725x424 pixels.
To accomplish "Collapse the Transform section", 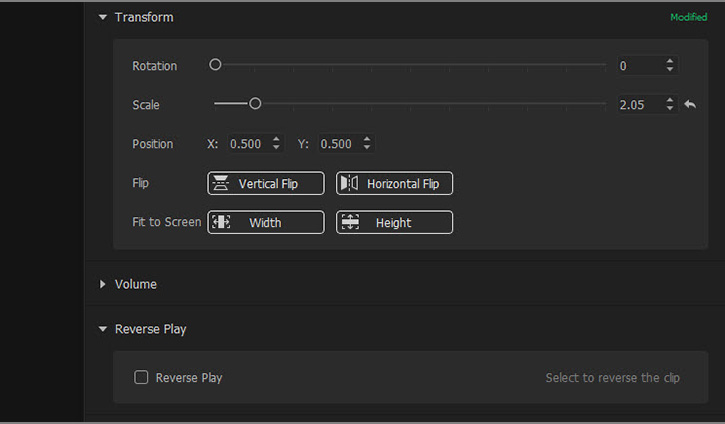I will pos(103,17).
